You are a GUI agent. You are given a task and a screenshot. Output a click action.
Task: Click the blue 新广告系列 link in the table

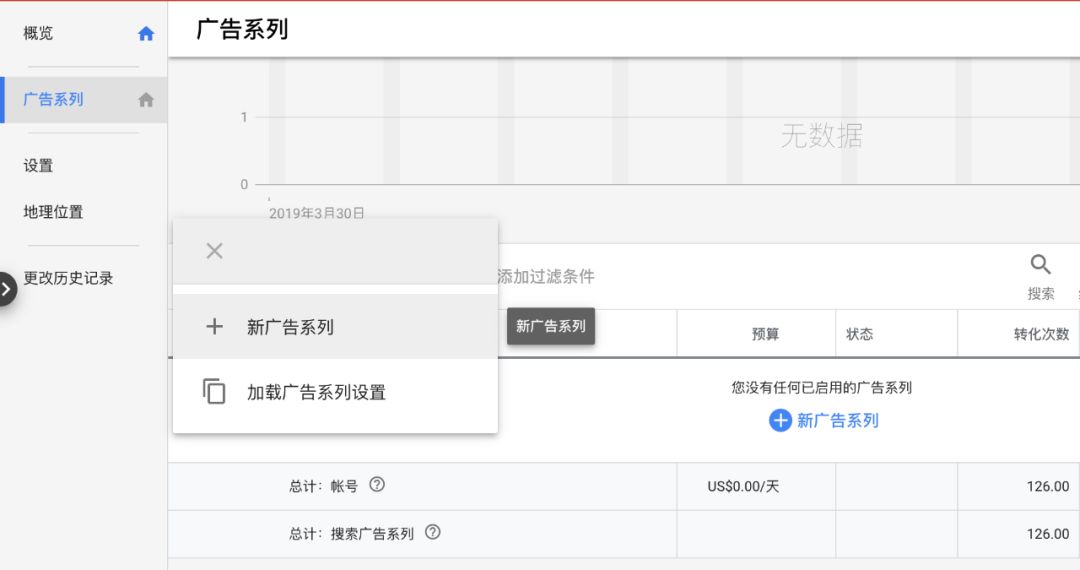pyautogui.click(x=838, y=421)
